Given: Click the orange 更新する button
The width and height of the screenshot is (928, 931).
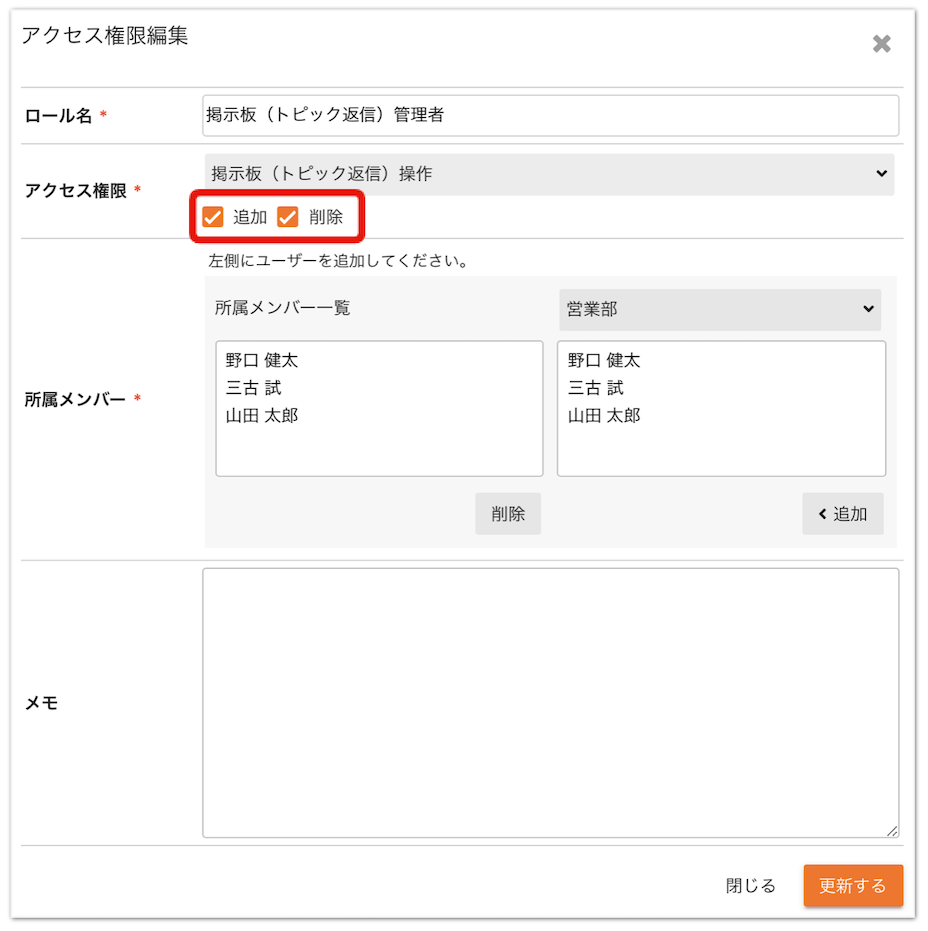Looking at the screenshot, I should point(853,885).
